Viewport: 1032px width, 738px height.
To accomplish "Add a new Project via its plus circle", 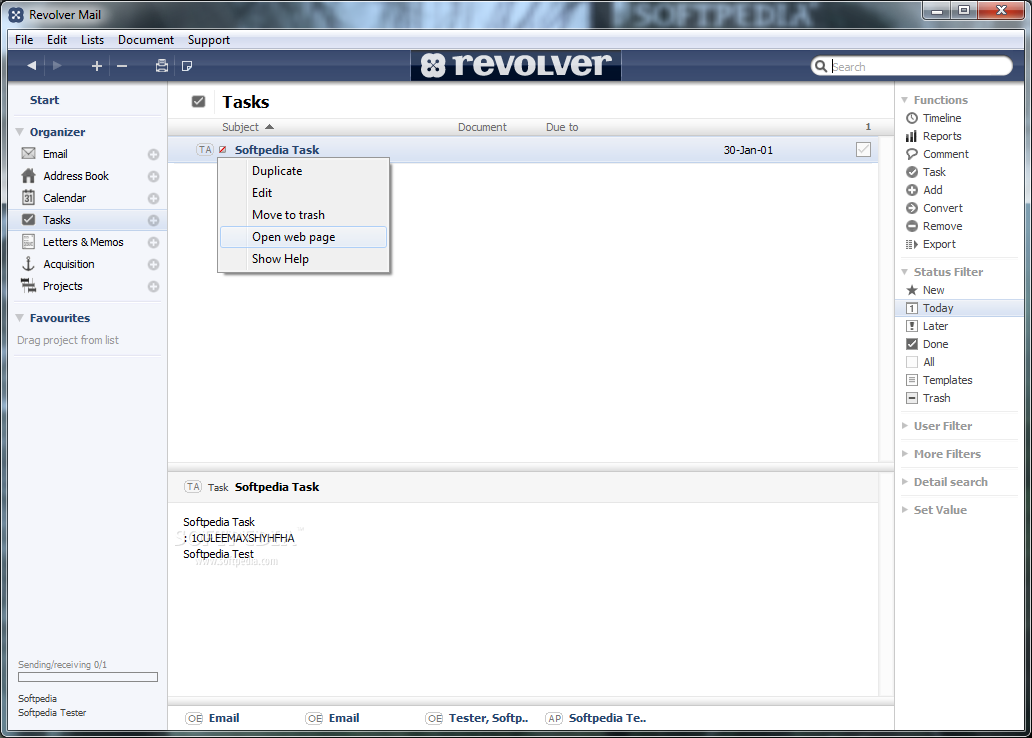I will [x=153, y=287].
